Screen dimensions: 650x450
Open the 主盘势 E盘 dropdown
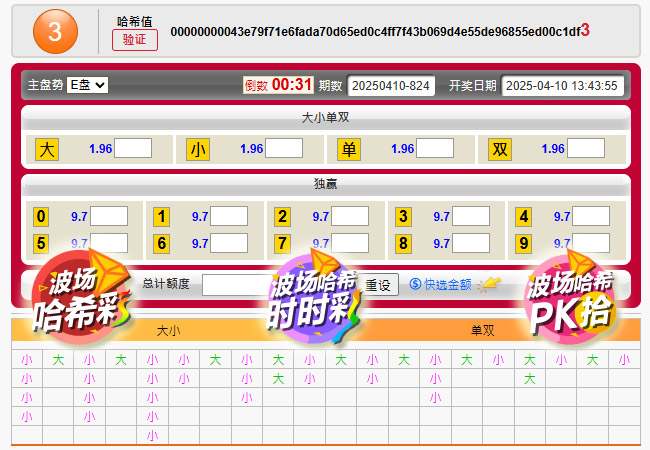pos(87,86)
